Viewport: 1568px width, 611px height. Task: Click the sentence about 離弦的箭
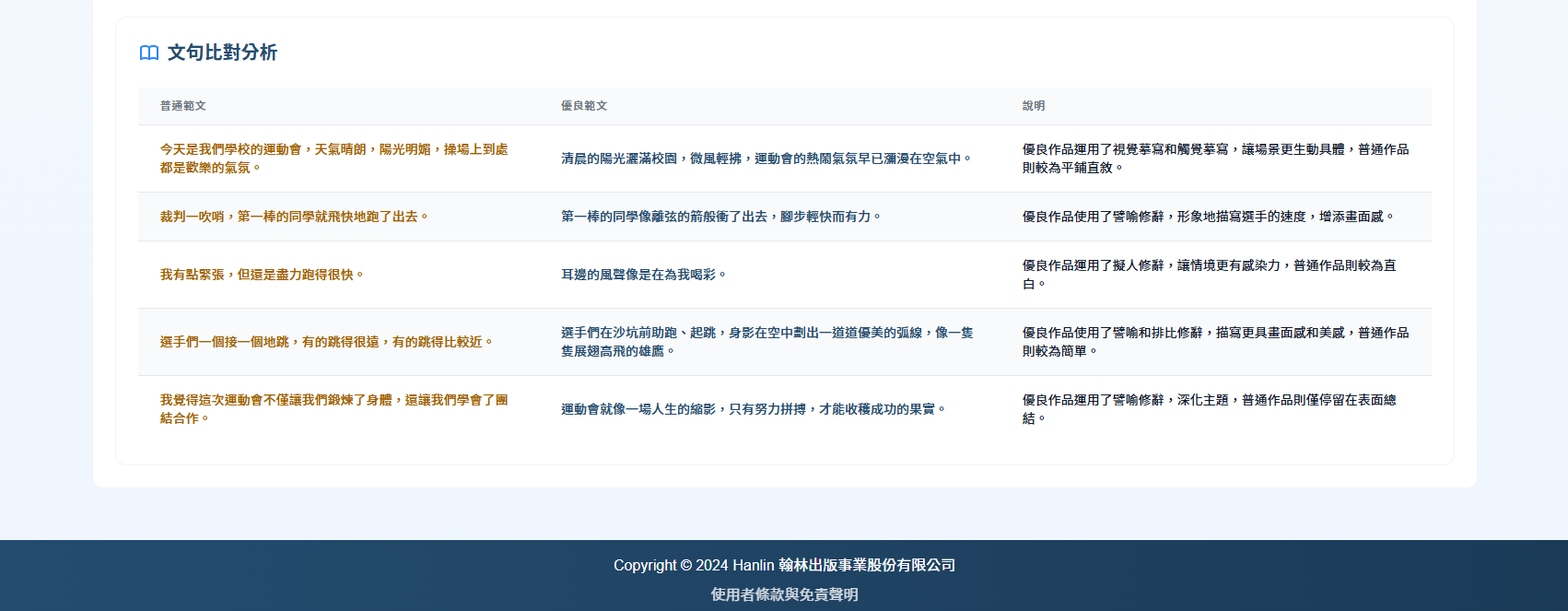coord(721,217)
